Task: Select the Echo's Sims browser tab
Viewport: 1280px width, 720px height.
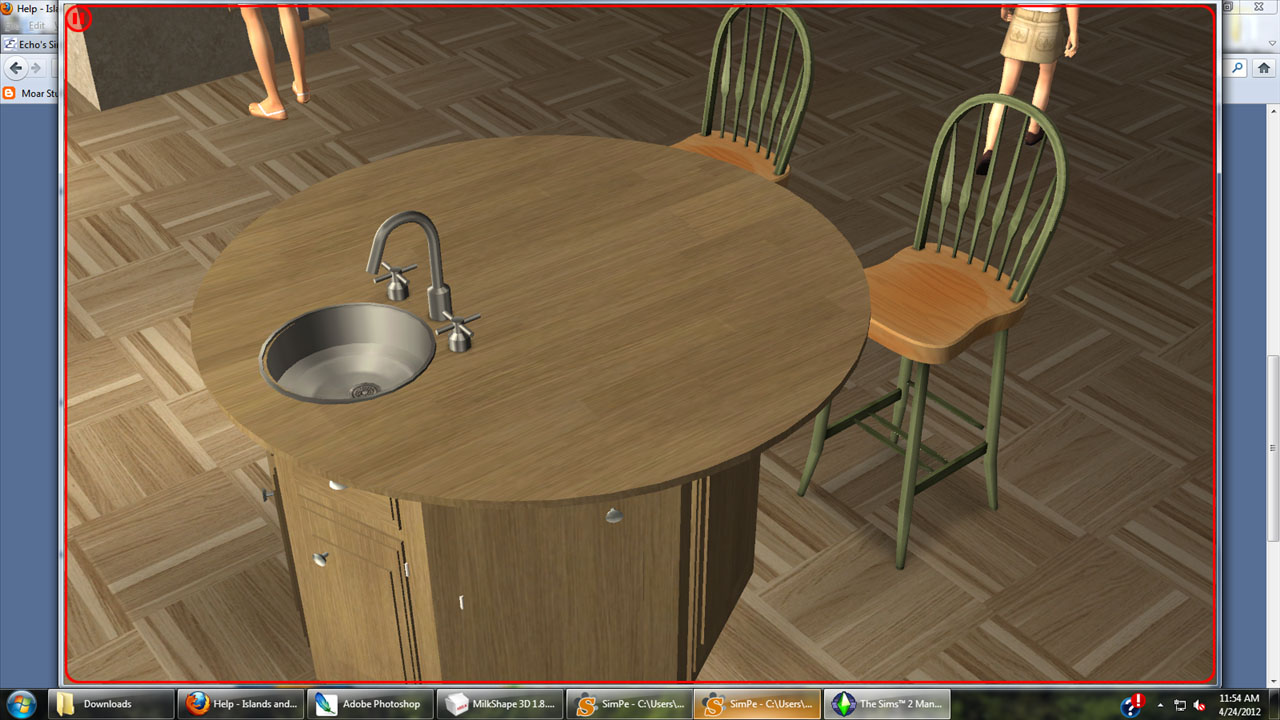Action: [x=30, y=45]
